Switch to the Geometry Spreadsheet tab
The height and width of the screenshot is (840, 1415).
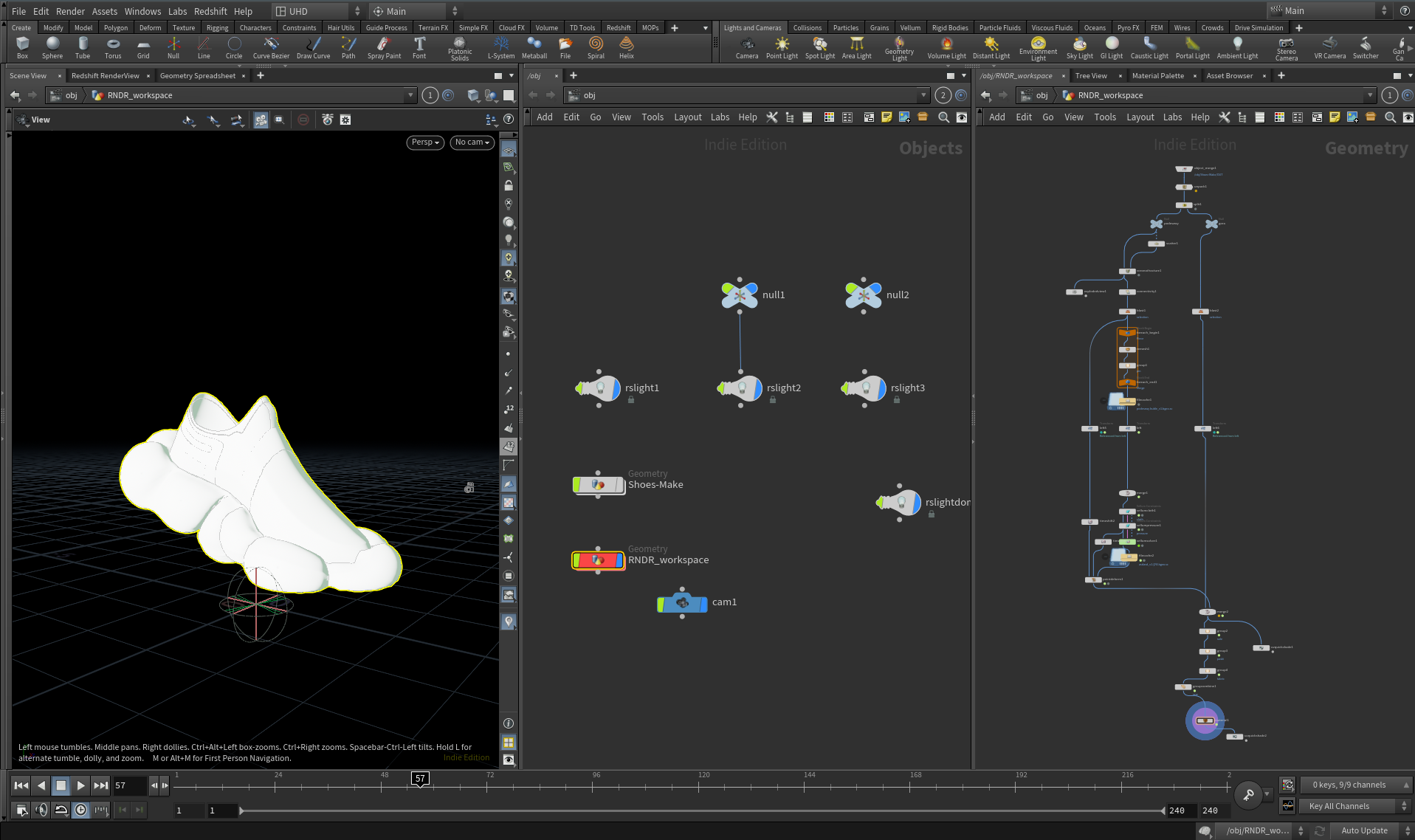click(198, 75)
